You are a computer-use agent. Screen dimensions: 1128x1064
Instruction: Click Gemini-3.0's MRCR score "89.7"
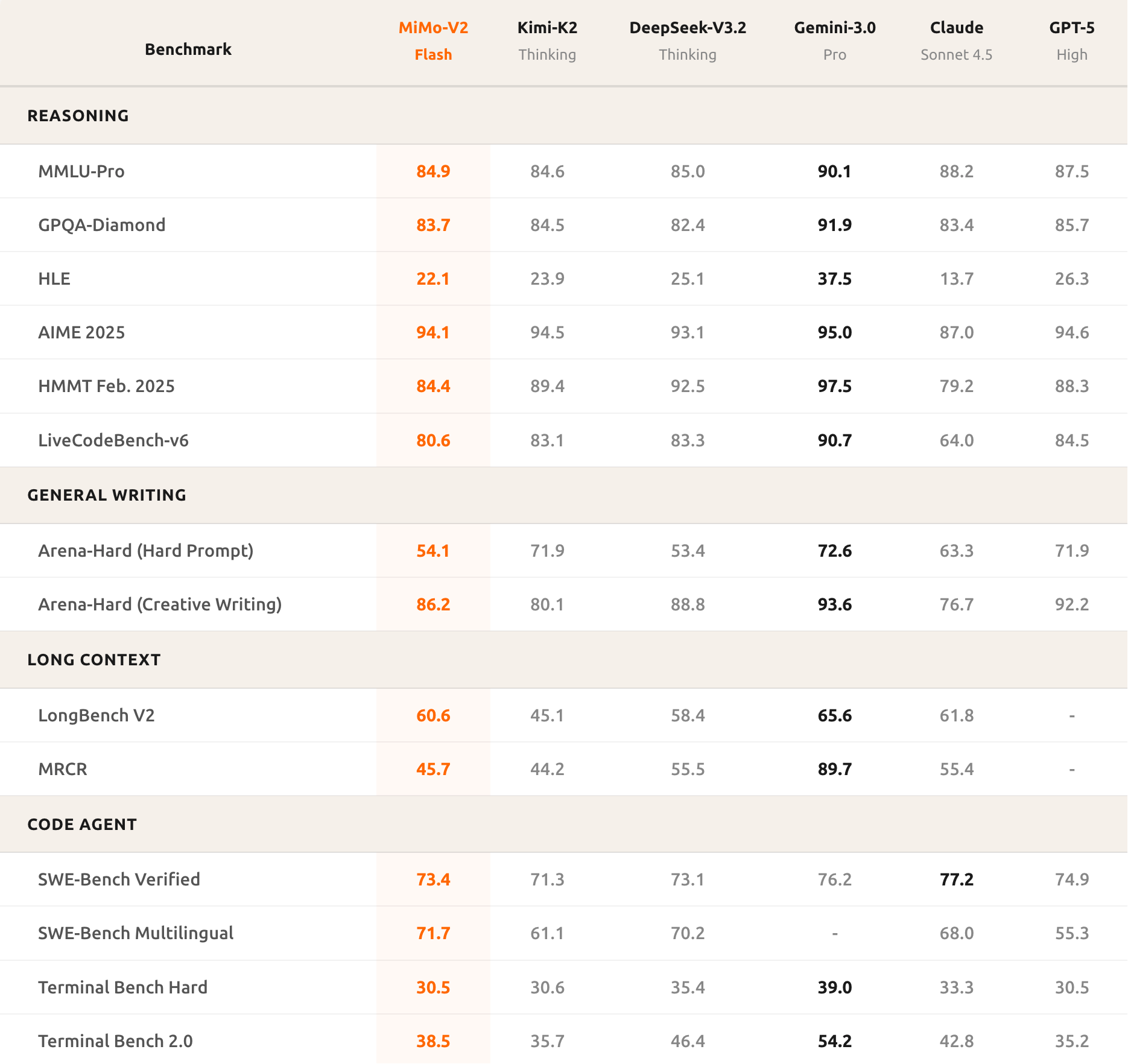pyautogui.click(x=835, y=769)
